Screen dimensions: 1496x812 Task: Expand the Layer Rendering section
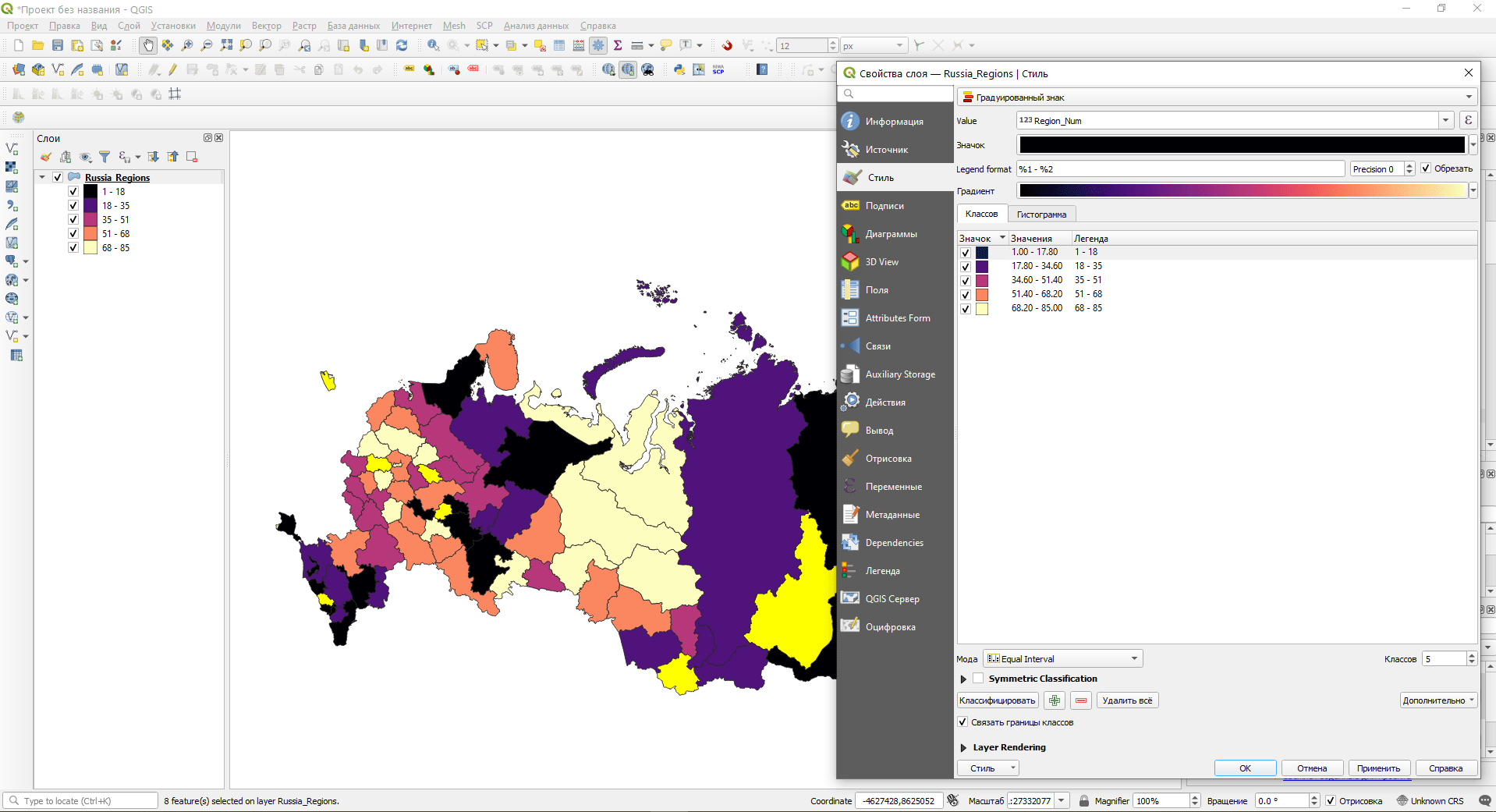tap(964, 747)
